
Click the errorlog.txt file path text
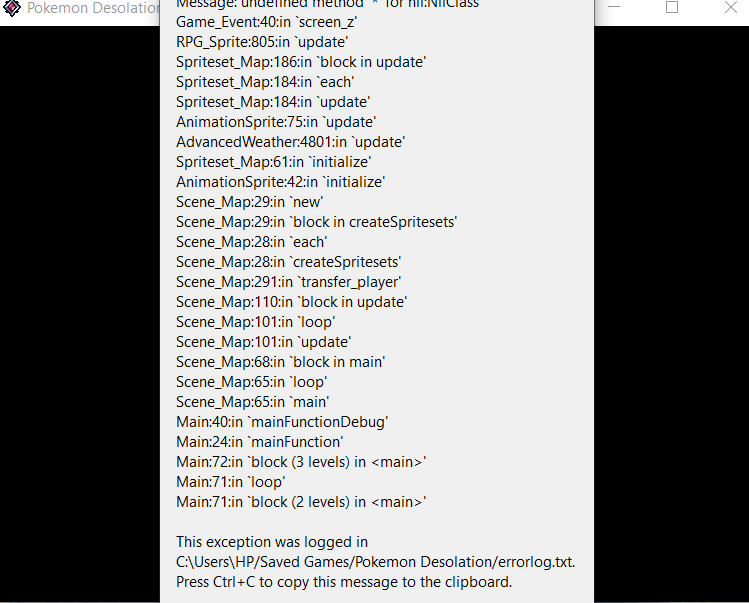[x=375, y=562]
